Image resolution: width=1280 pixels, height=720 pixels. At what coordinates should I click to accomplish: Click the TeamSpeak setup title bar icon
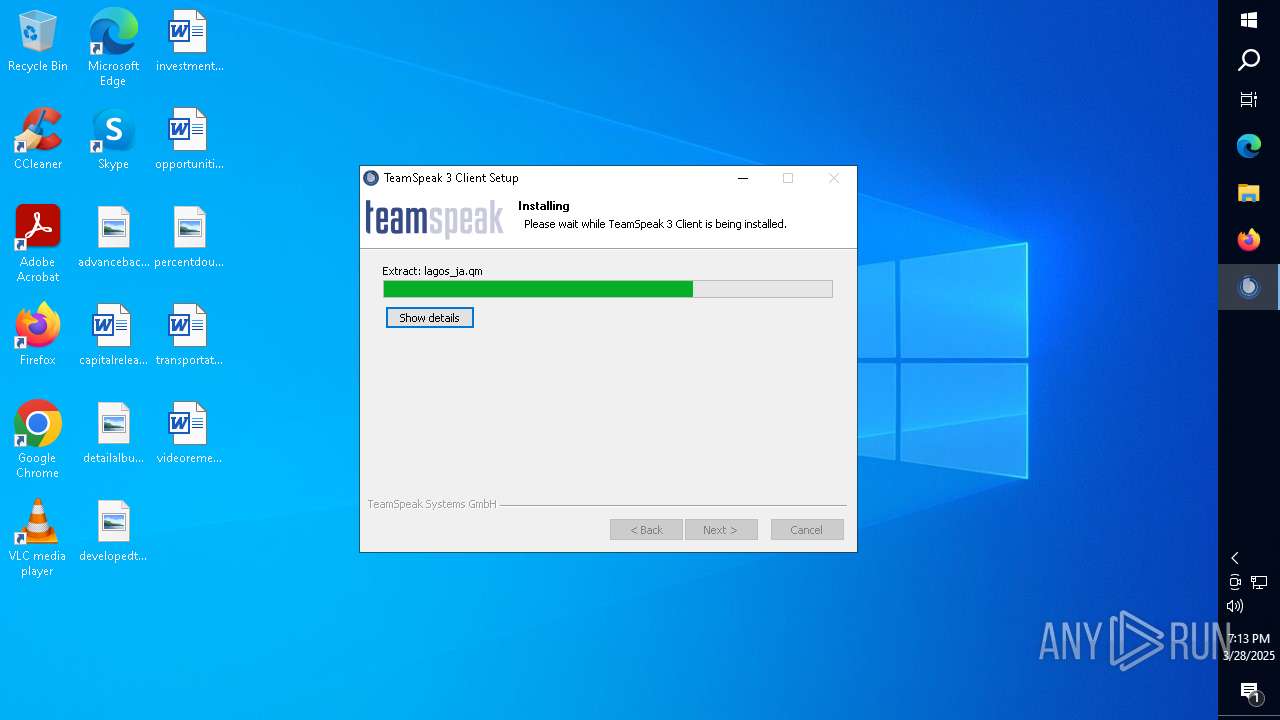coord(371,178)
